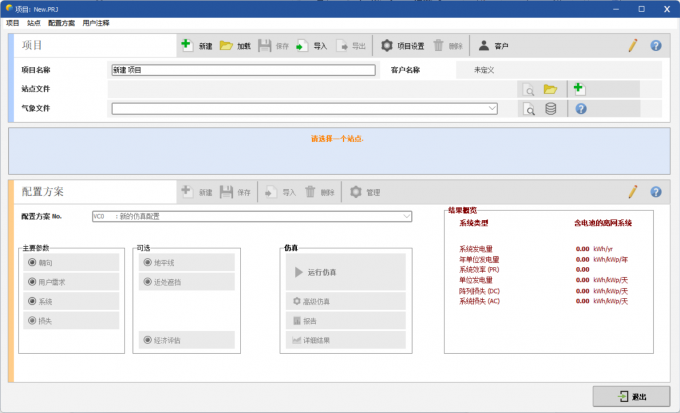Click the 高级仿真 button
680x413 pixels.
pos(346,301)
